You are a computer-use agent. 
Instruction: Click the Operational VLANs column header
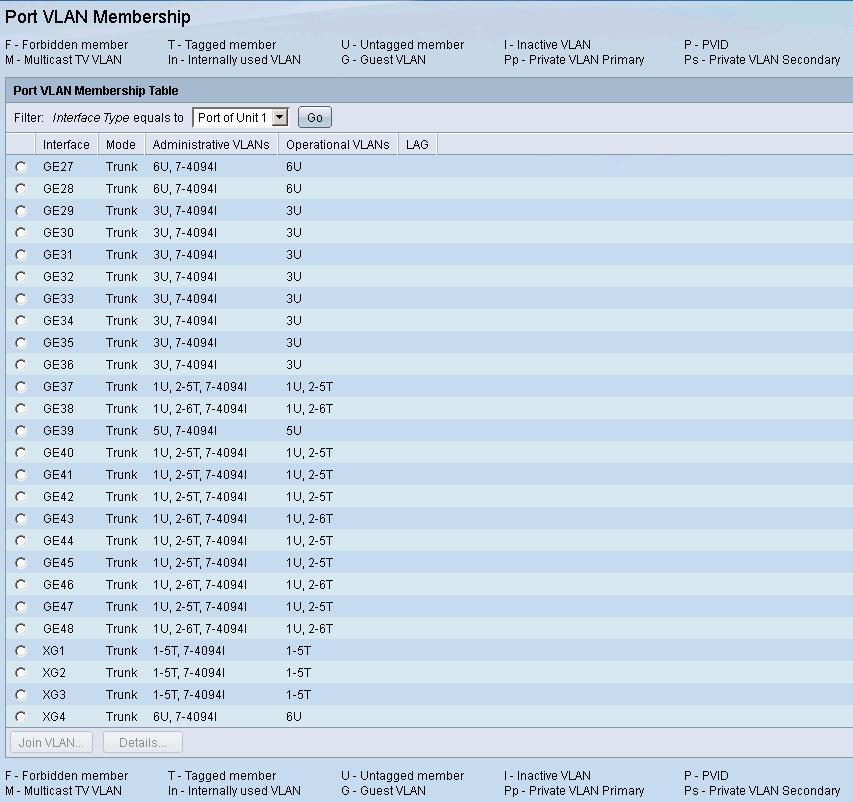(338, 145)
